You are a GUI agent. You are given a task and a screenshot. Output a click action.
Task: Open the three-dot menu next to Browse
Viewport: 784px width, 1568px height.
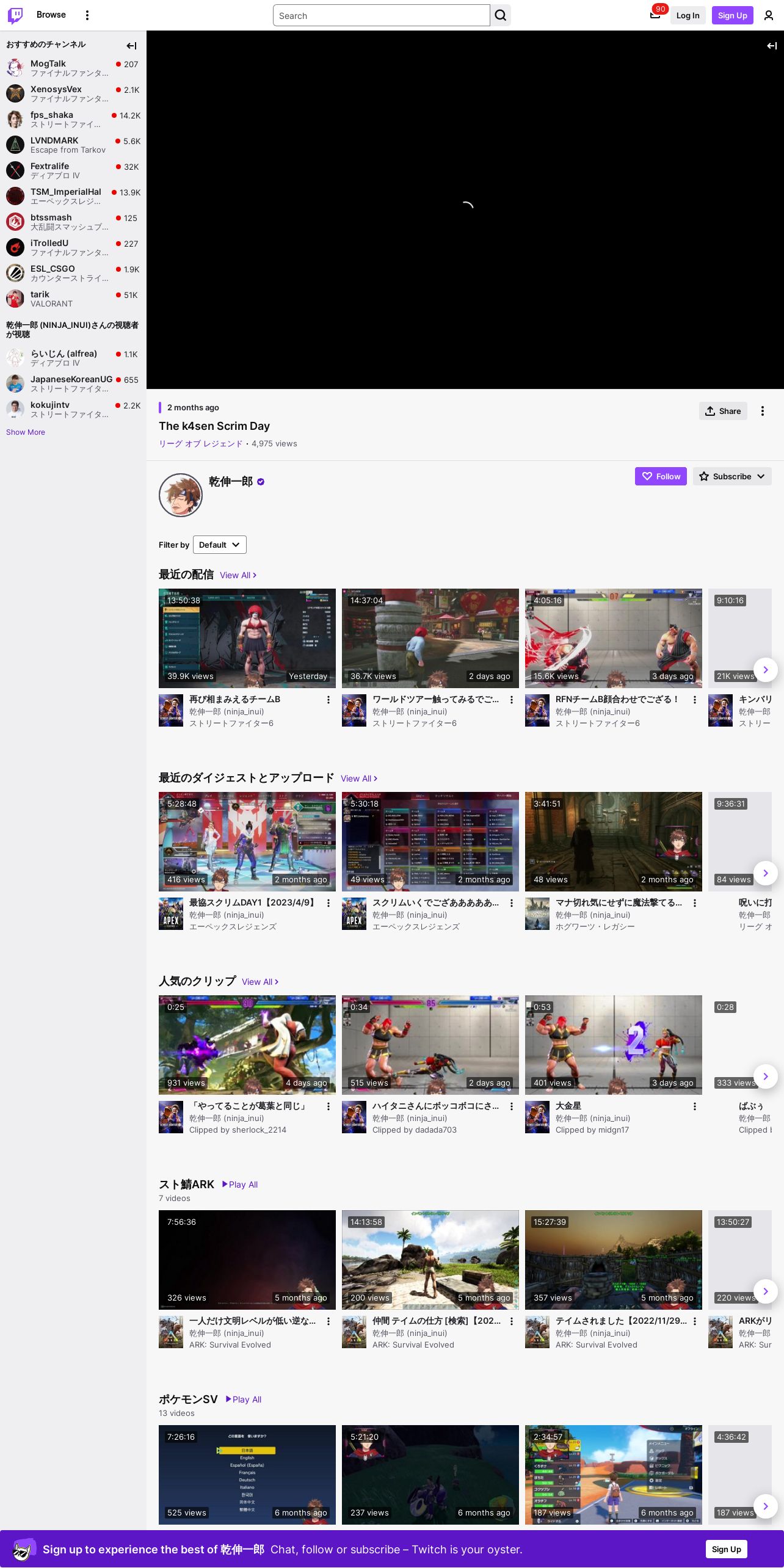87,15
